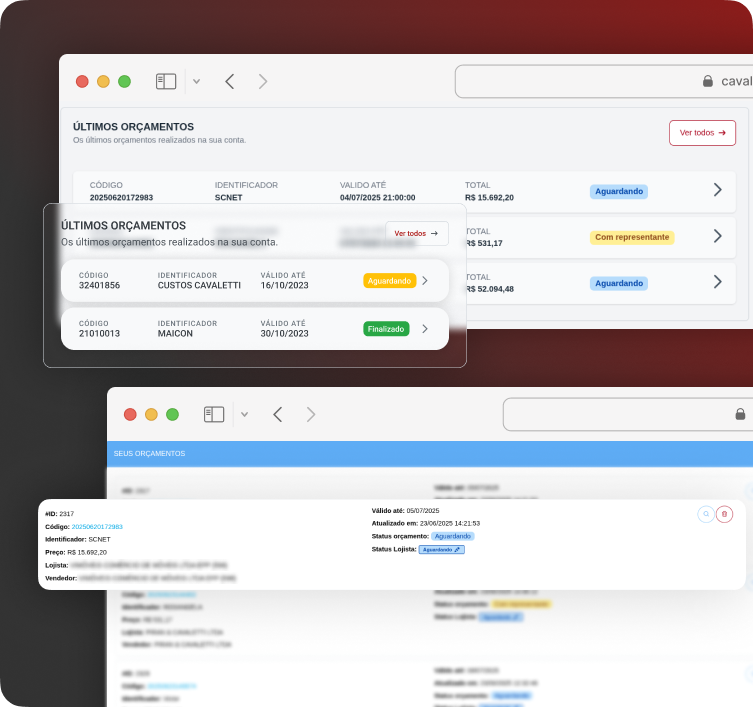This screenshot has height=707, width=753.
Task: Toggle the sidebar in the lower browser window
Action: [x=214, y=414]
